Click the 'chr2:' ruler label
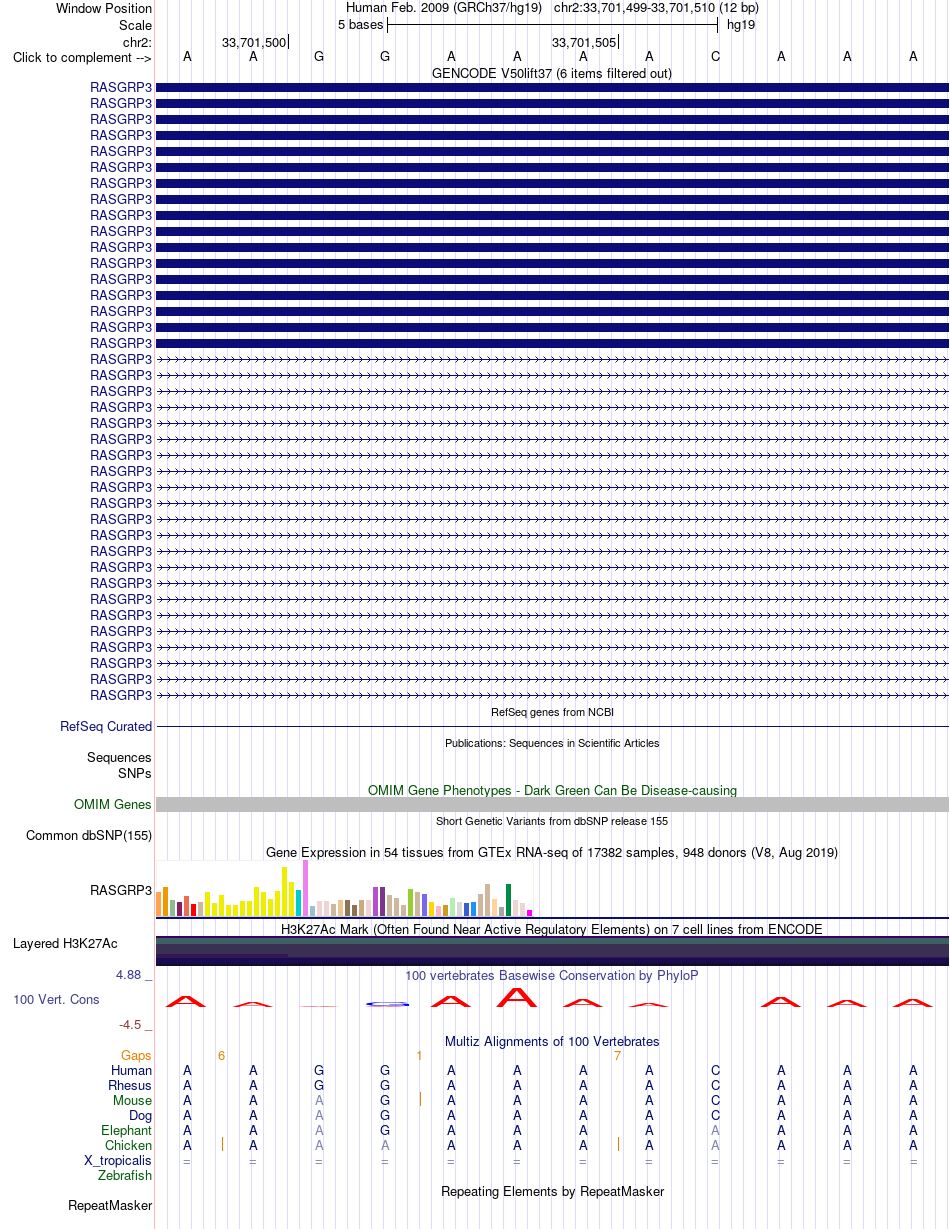The image size is (950, 1229). [135, 42]
